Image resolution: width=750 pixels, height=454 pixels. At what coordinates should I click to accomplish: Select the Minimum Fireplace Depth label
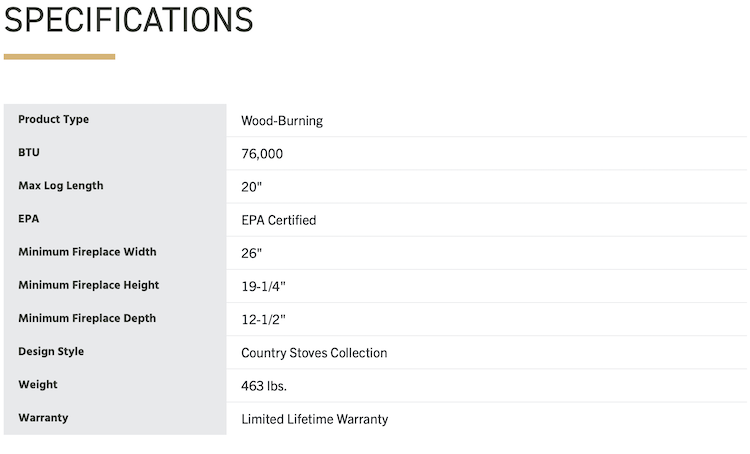pos(87,318)
